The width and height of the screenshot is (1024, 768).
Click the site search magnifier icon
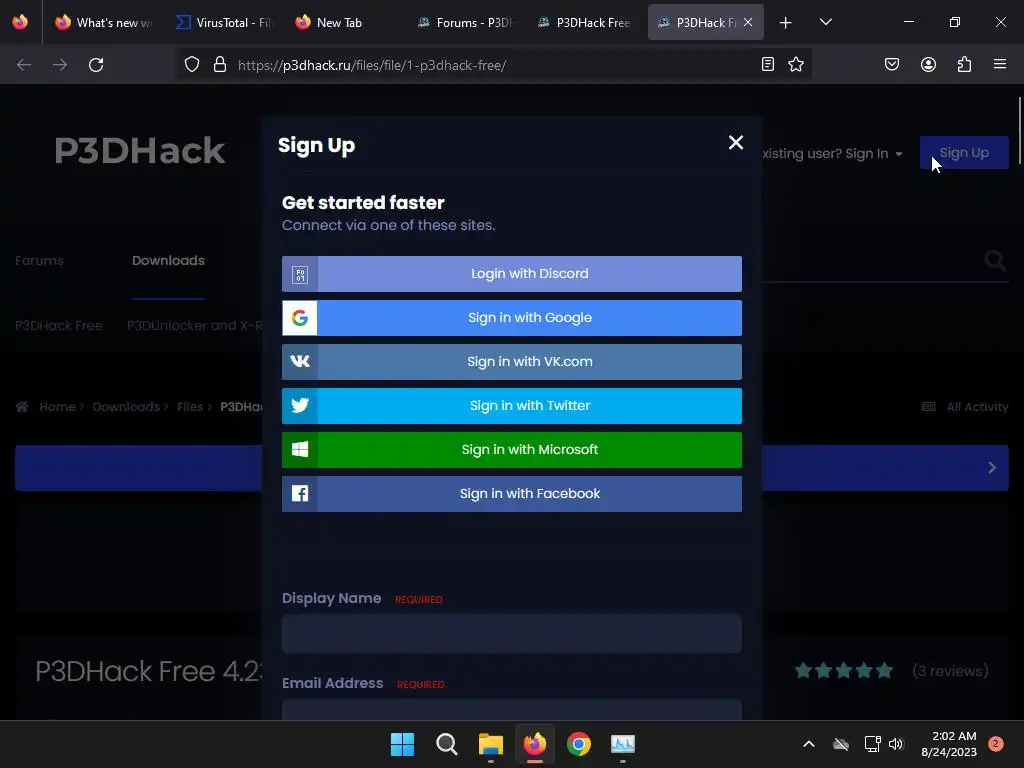coord(995,261)
